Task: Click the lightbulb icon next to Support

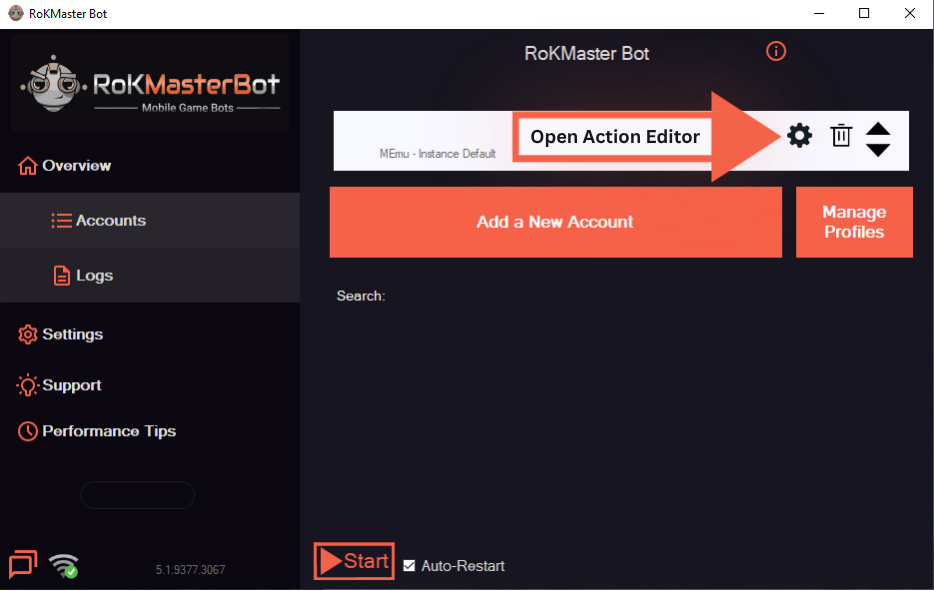Action: tap(27, 385)
